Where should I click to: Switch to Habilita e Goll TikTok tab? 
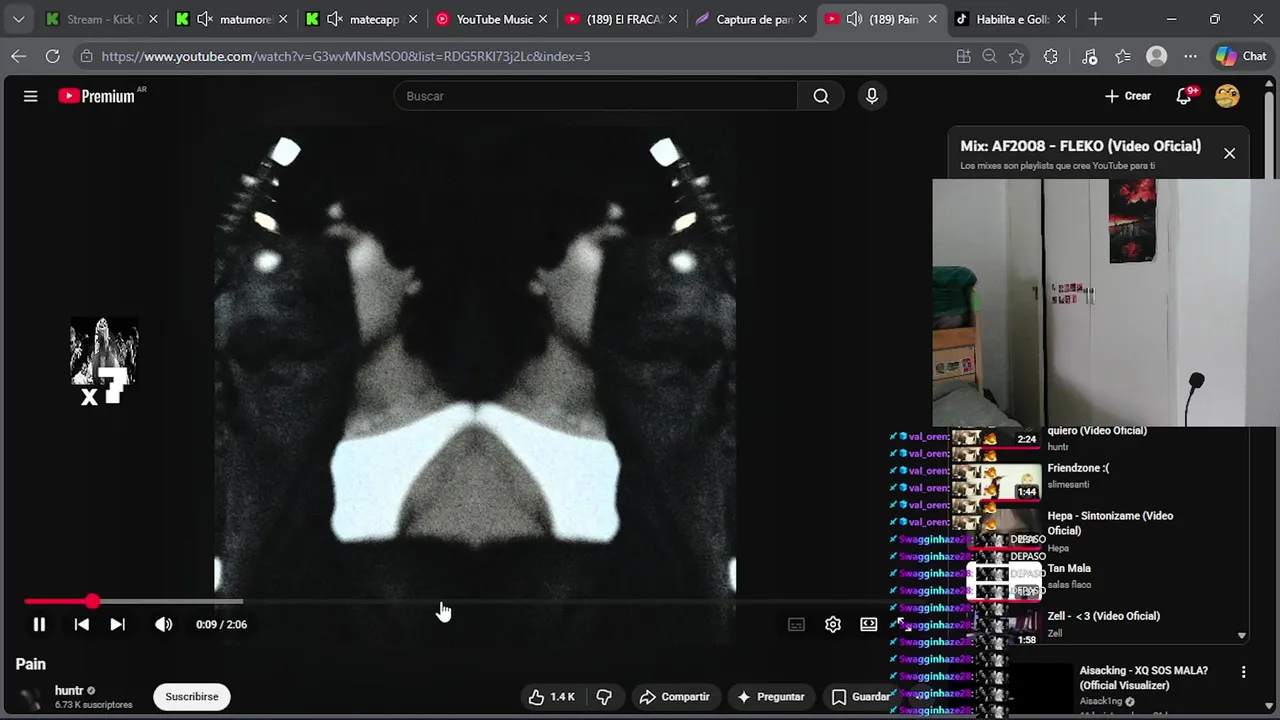point(1012,19)
